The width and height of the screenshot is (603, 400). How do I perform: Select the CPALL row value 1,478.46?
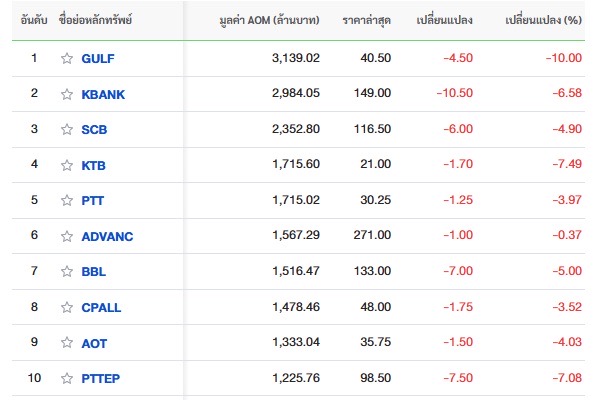tap(296, 307)
